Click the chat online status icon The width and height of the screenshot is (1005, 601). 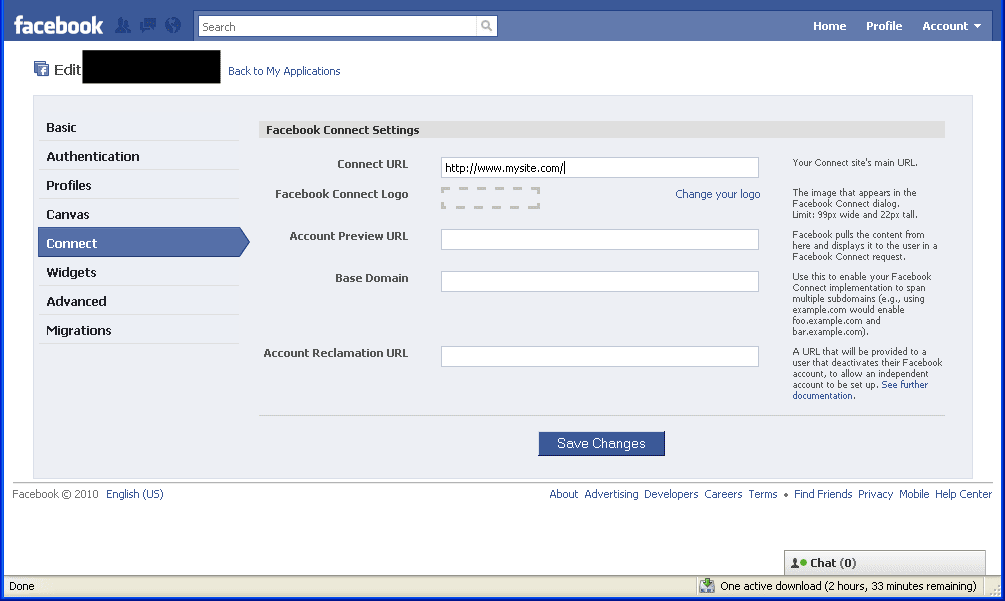click(x=799, y=563)
